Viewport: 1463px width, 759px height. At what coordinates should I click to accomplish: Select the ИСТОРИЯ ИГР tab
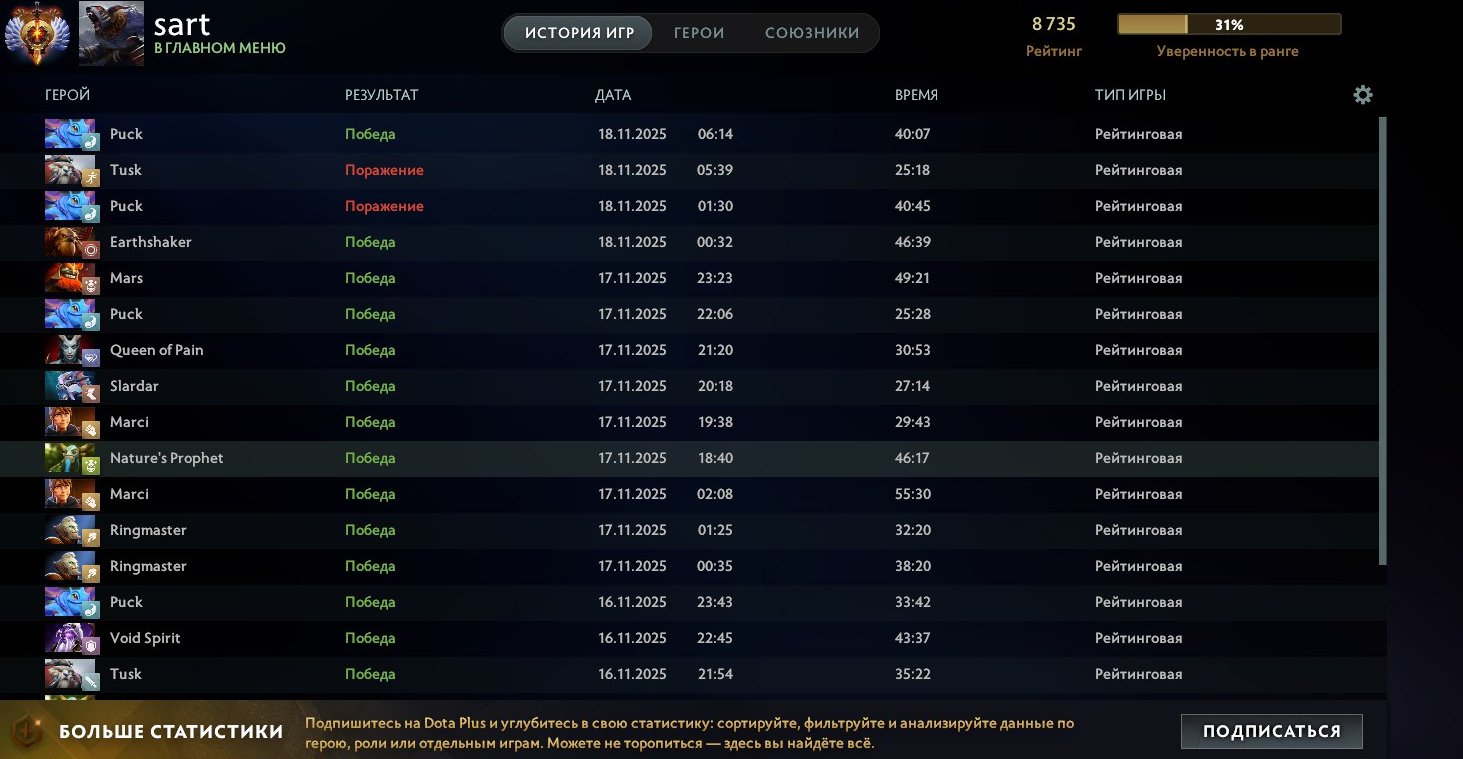[576, 32]
